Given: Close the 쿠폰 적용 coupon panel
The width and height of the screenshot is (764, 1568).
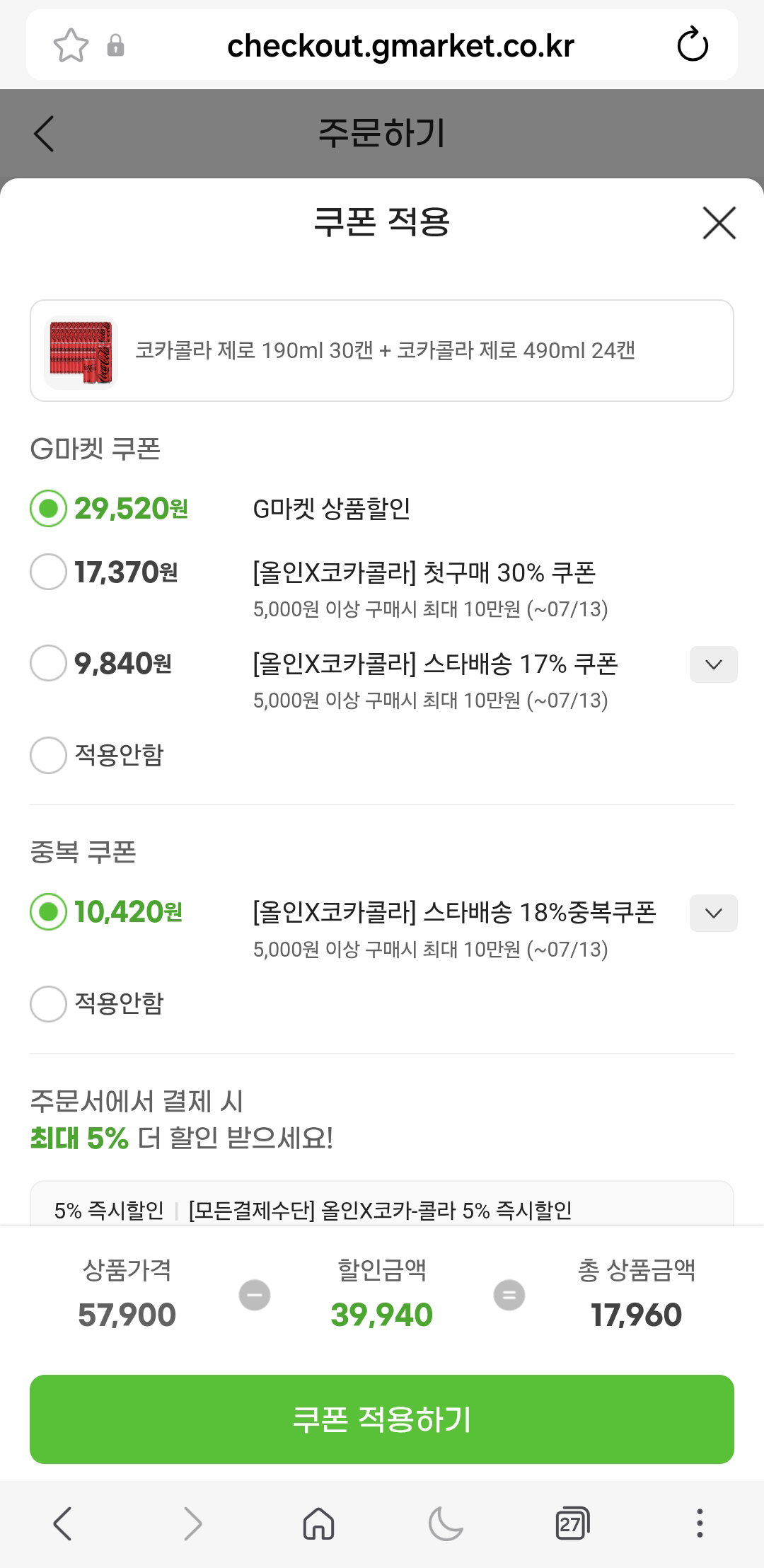Looking at the screenshot, I should [719, 223].
